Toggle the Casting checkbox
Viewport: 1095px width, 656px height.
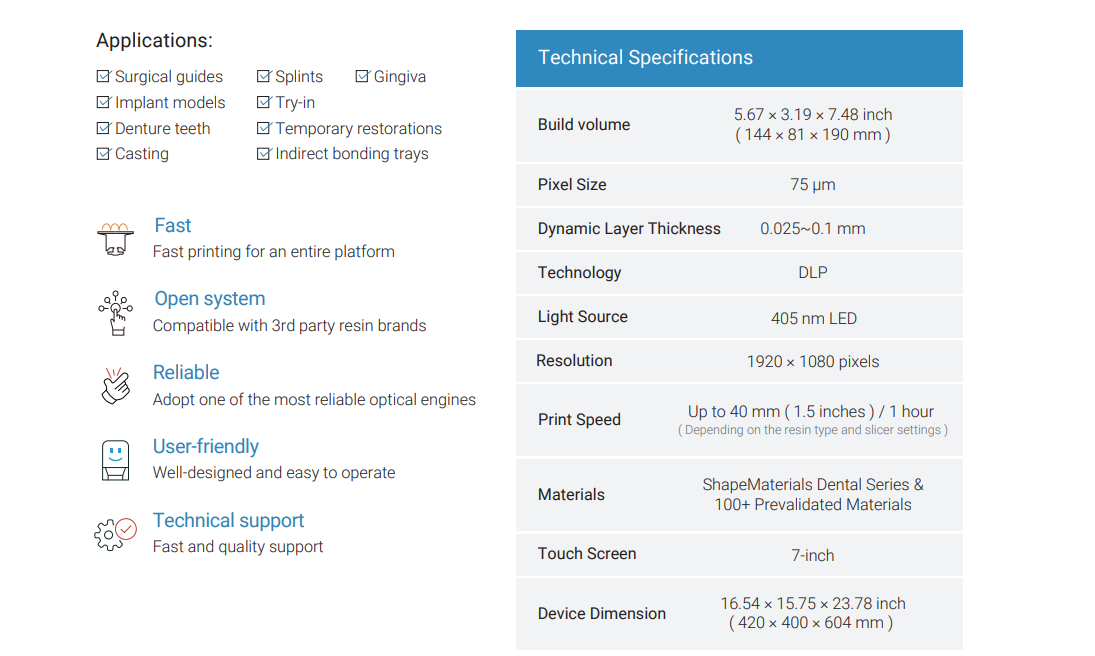tap(103, 154)
